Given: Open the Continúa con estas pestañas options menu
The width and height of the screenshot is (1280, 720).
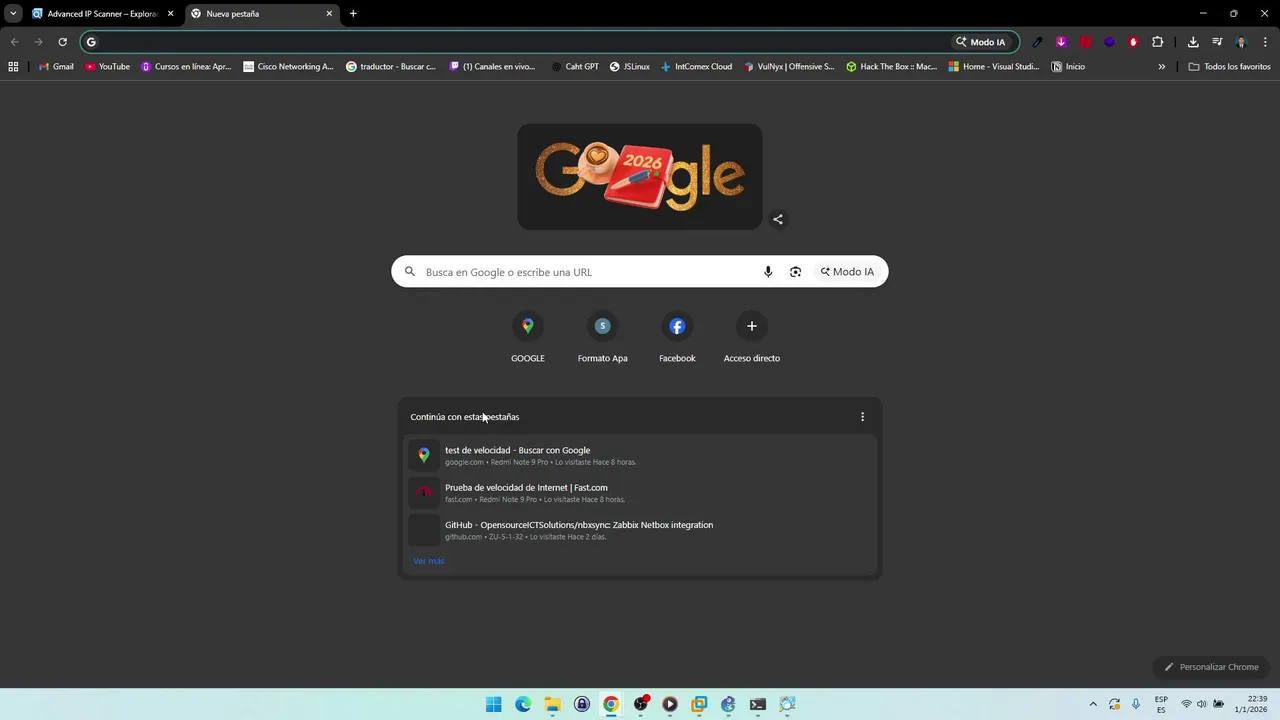Looking at the screenshot, I should point(862,417).
